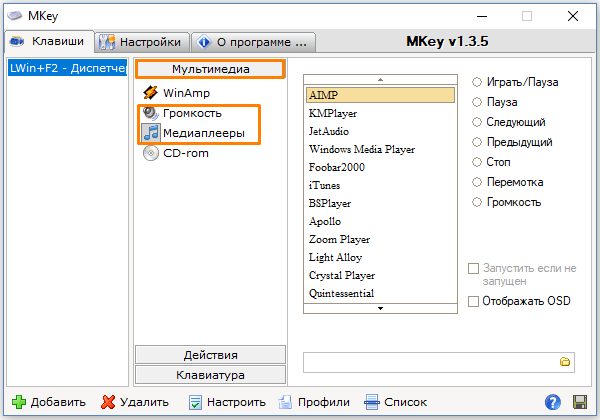Select the Стоп radio button
This screenshot has width=600, height=420.
tap(476, 162)
